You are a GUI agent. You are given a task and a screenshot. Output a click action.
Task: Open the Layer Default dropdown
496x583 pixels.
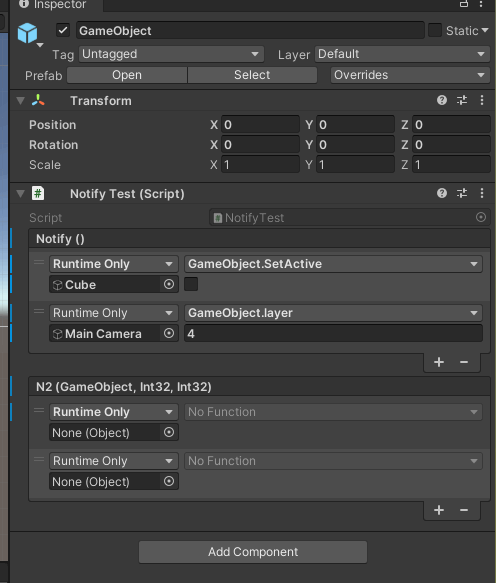[x=402, y=54]
